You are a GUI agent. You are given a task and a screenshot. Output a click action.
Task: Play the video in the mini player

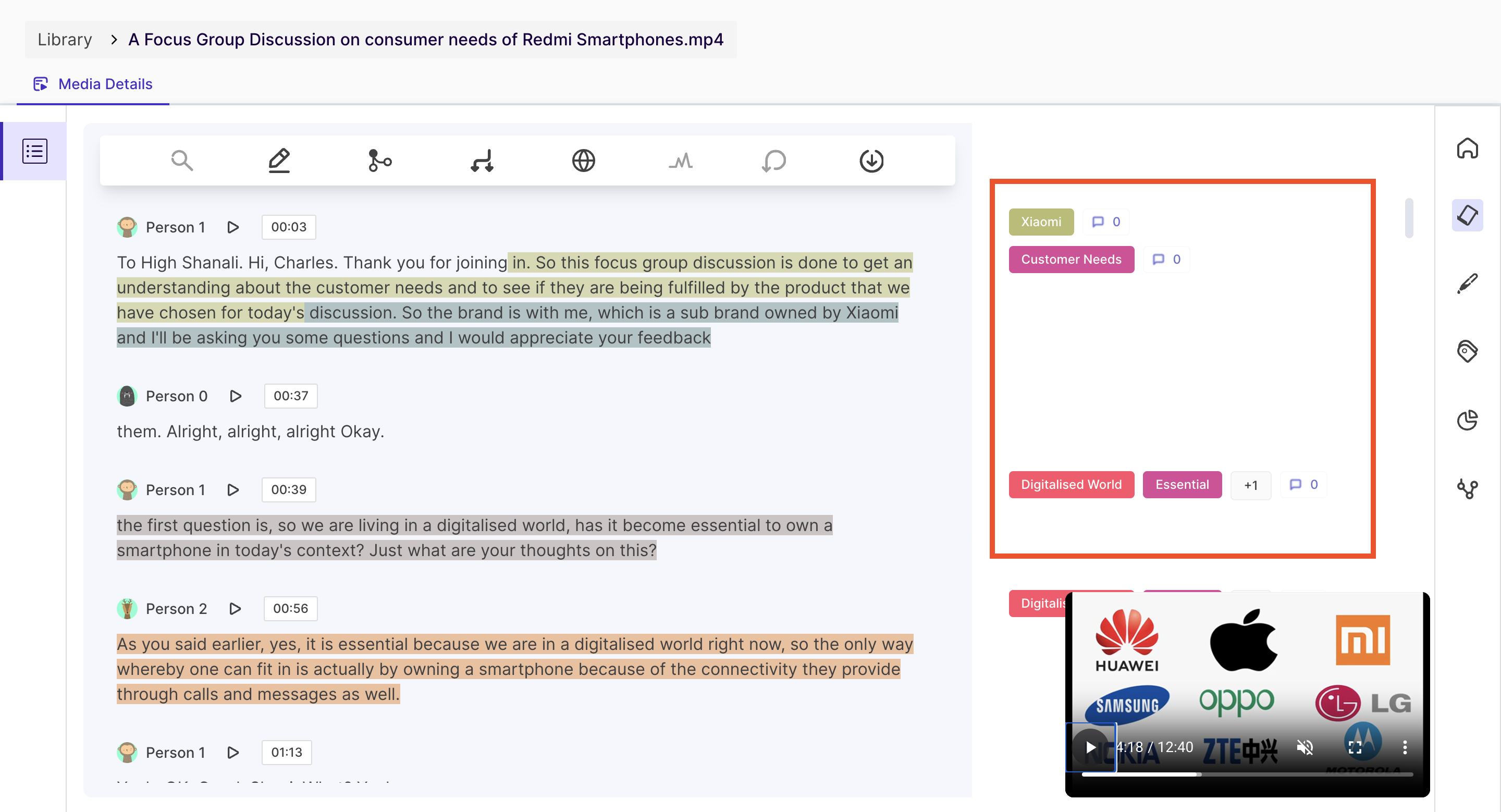click(1090, 747)
